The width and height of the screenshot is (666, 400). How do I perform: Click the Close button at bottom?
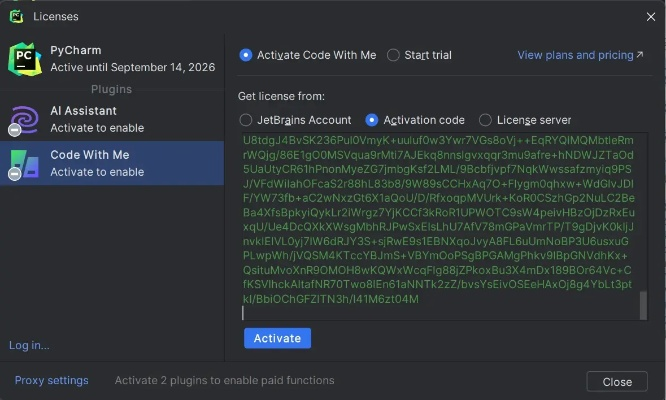point(617,382)
